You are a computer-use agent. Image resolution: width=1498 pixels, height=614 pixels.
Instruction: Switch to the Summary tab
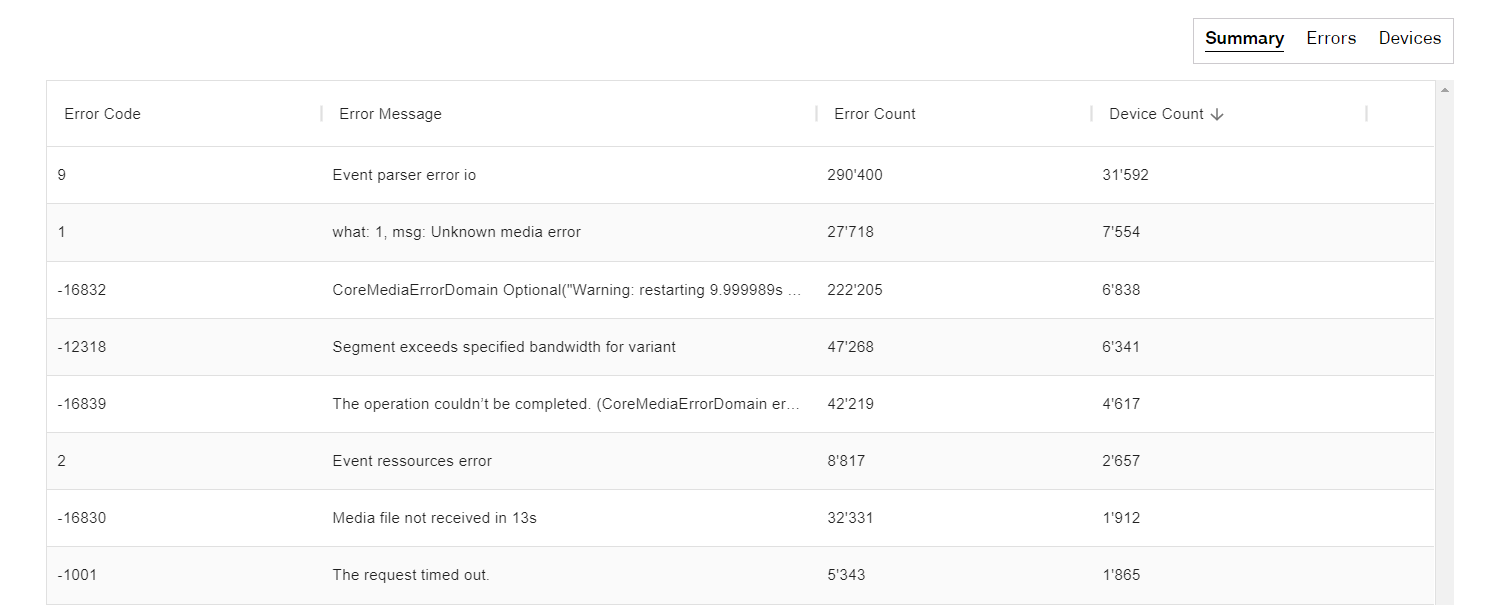[x=1244, y=39]
